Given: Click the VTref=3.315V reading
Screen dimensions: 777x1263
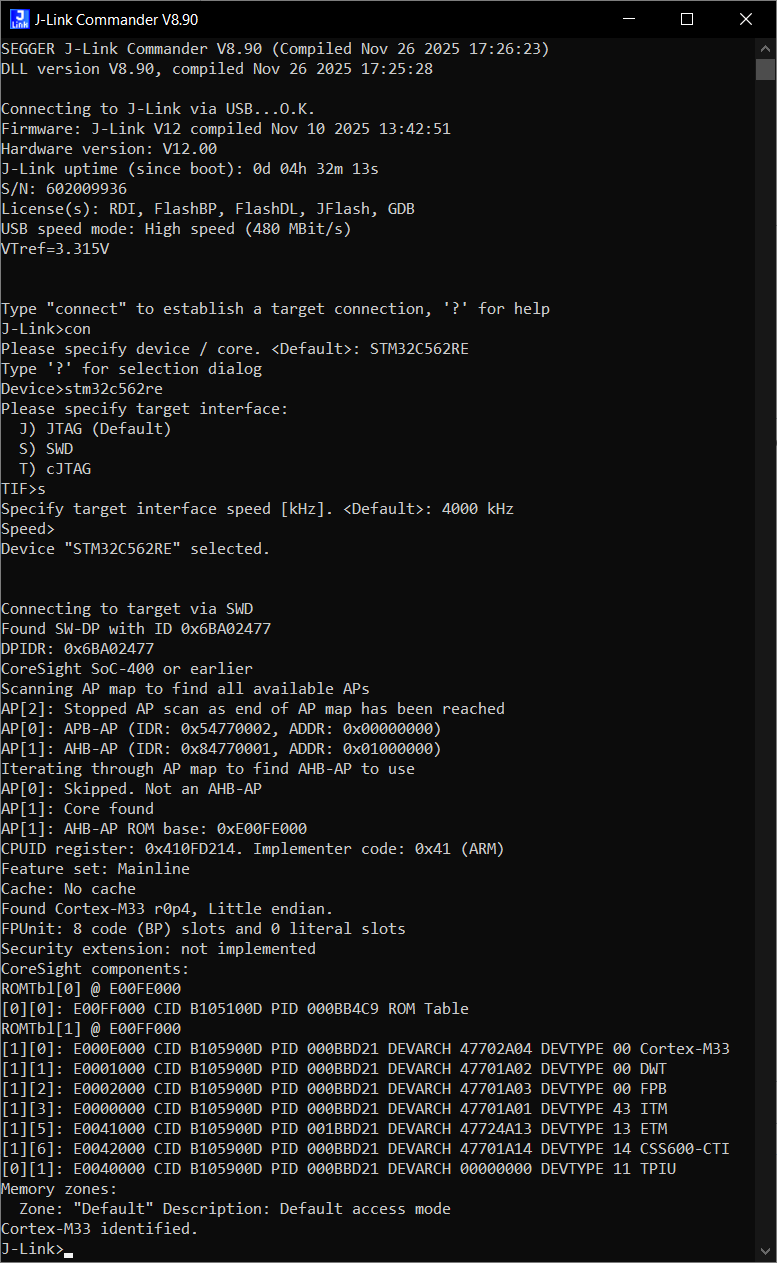Looking at the screenshot, I should pyautogui.click(x=55, y=249).
